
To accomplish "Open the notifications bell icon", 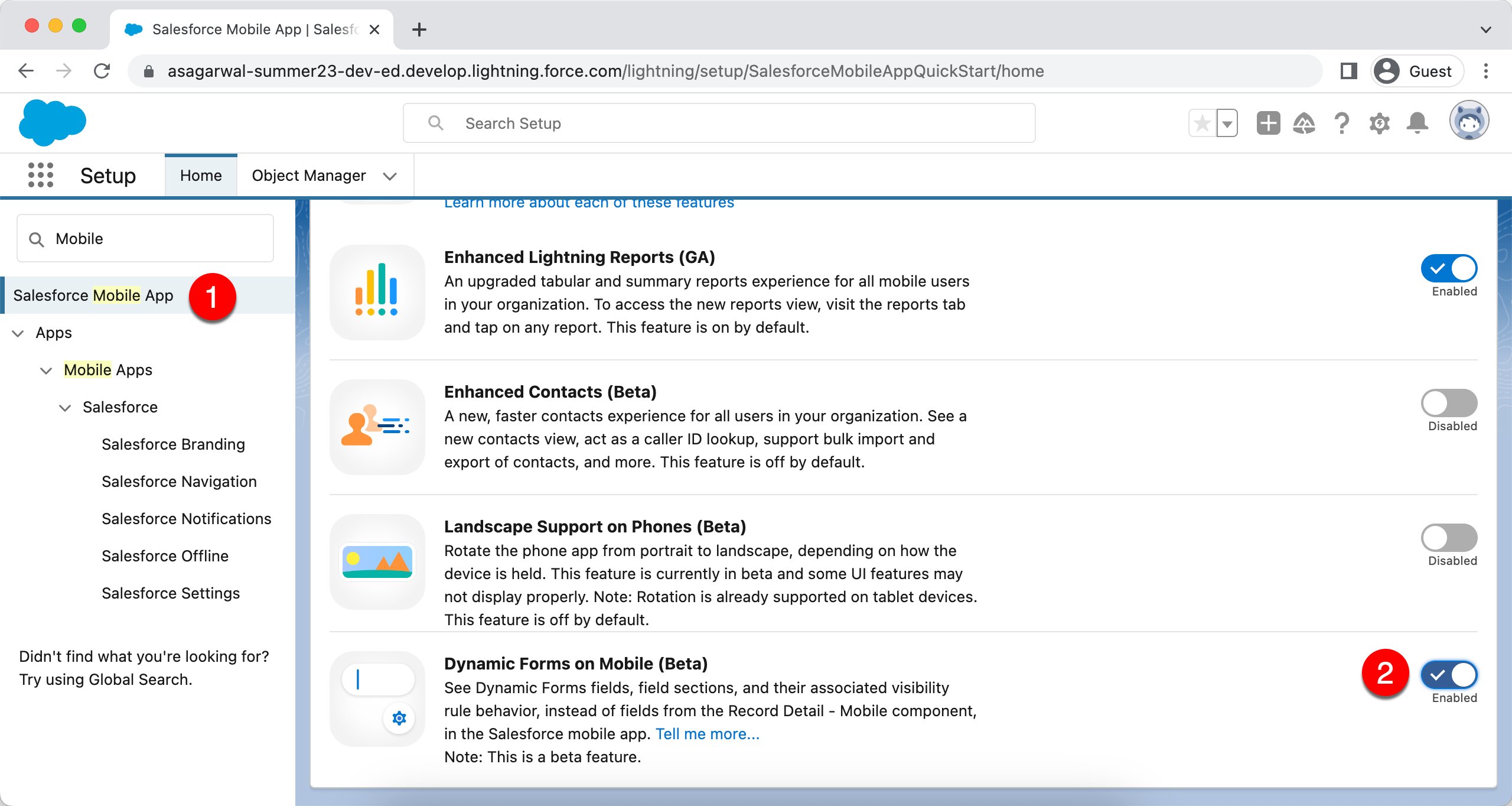I will point(1418,122).
